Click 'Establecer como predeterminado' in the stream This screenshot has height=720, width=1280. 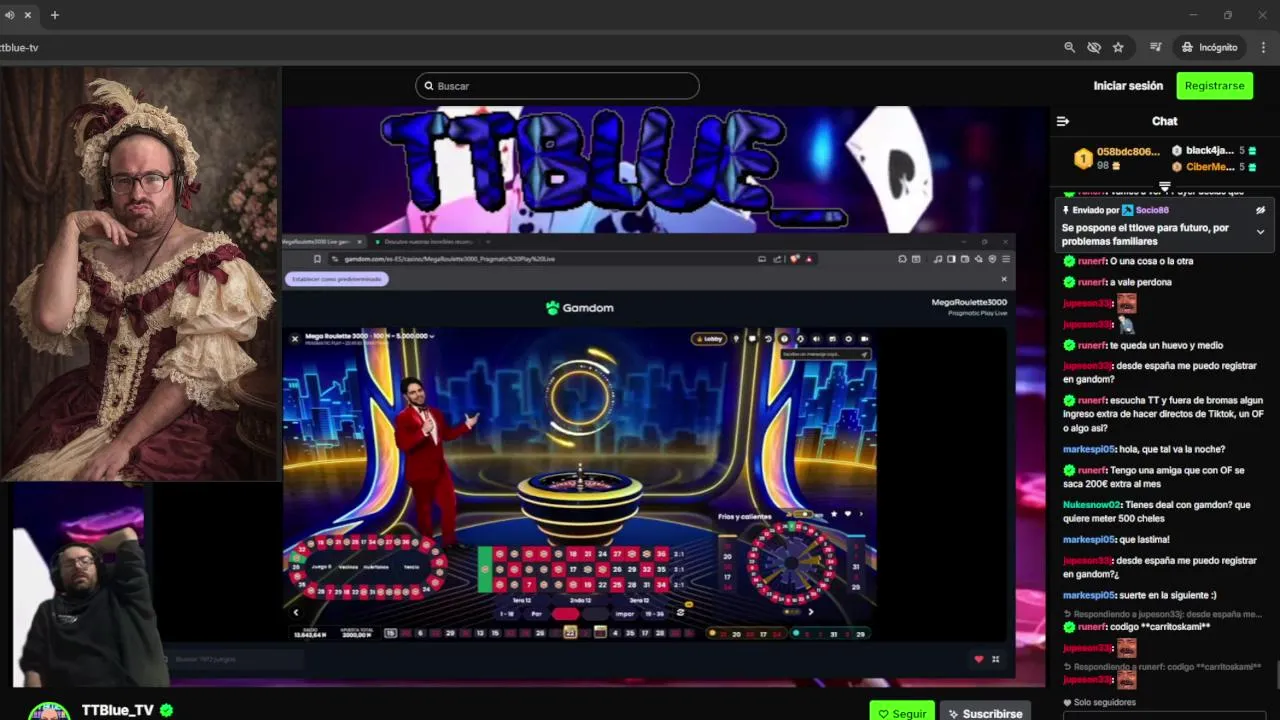tap(337, 279)
